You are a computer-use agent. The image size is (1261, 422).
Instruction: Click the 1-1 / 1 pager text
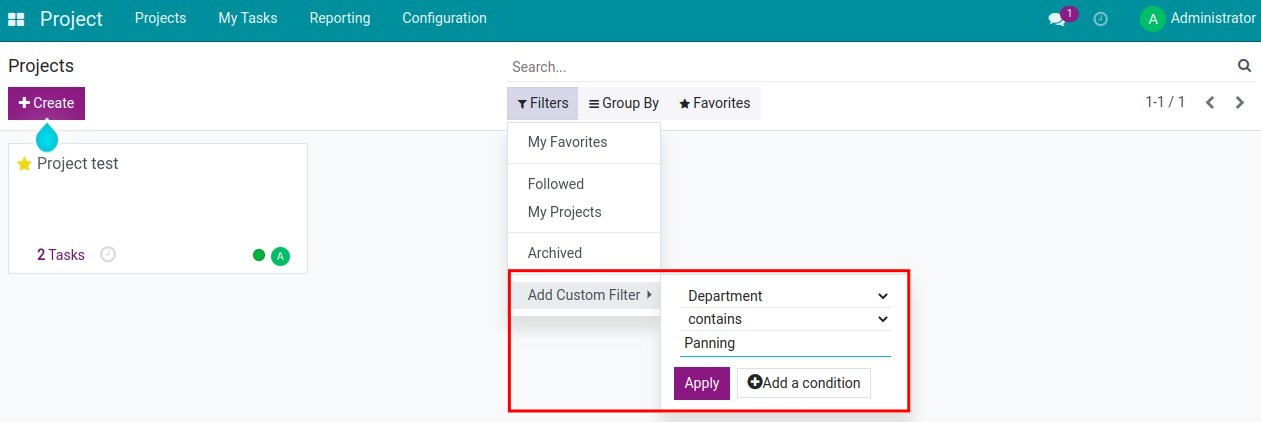pyautogui.click(x=1165, y=102)
